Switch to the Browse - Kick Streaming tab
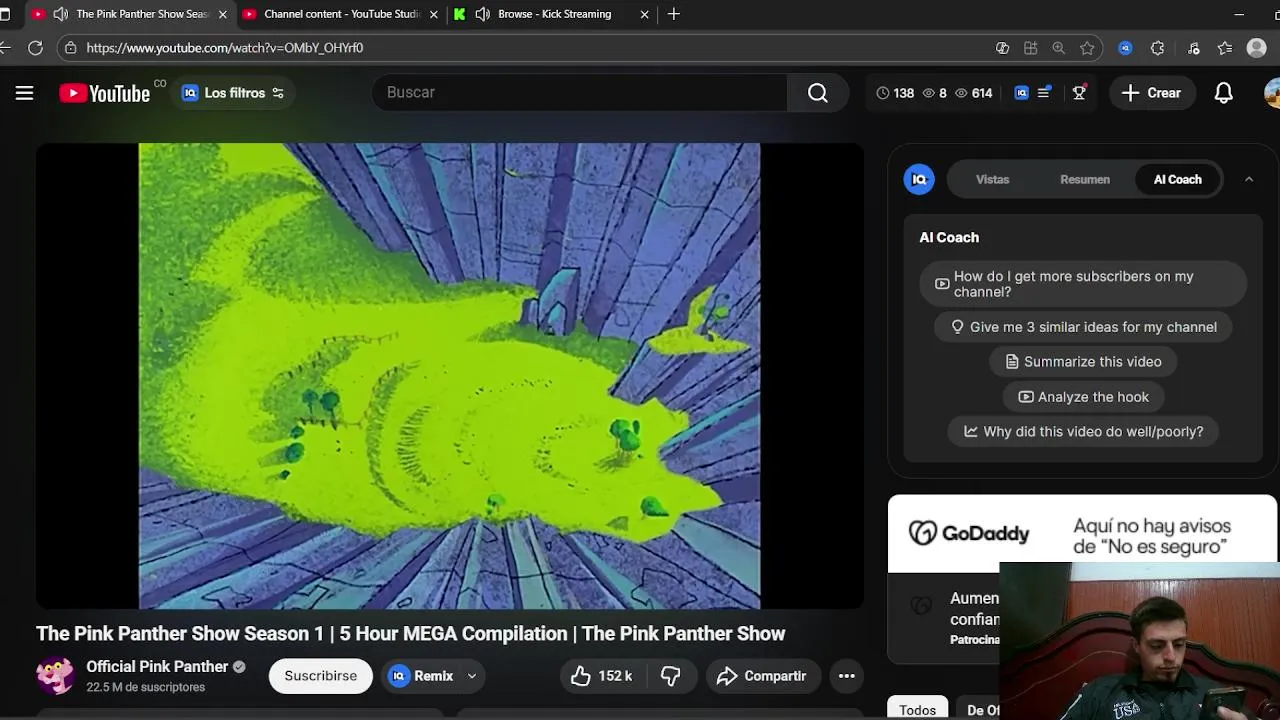This screenshot has height=720, width=1280. pyautogui.click(x=553, y=14)
